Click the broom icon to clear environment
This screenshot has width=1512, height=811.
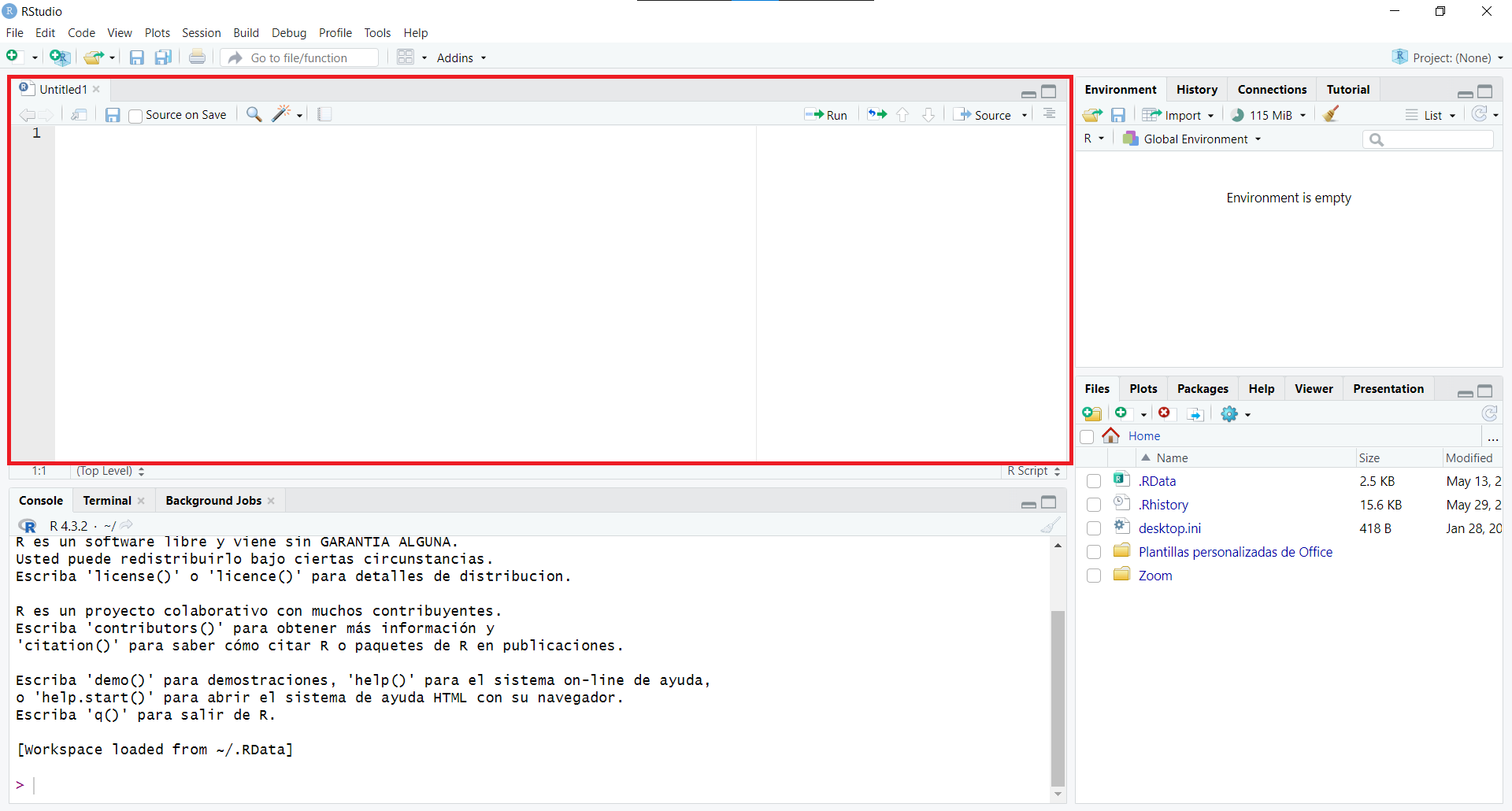tap(1331, 115)
